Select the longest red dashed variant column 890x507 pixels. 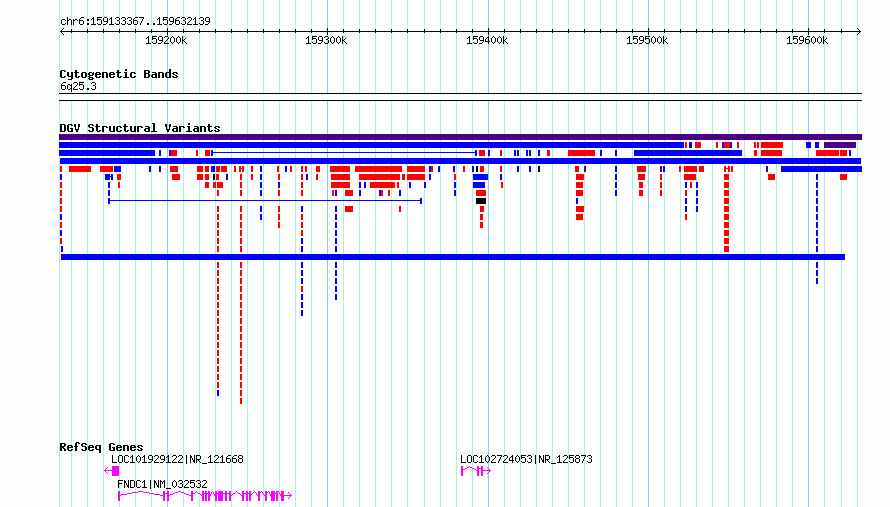tap(241, 284)
